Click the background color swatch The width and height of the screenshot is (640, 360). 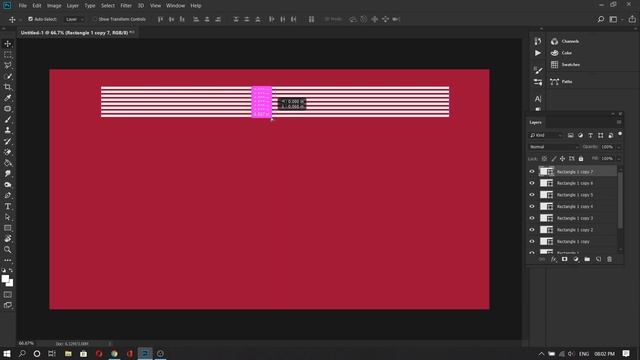10,283
